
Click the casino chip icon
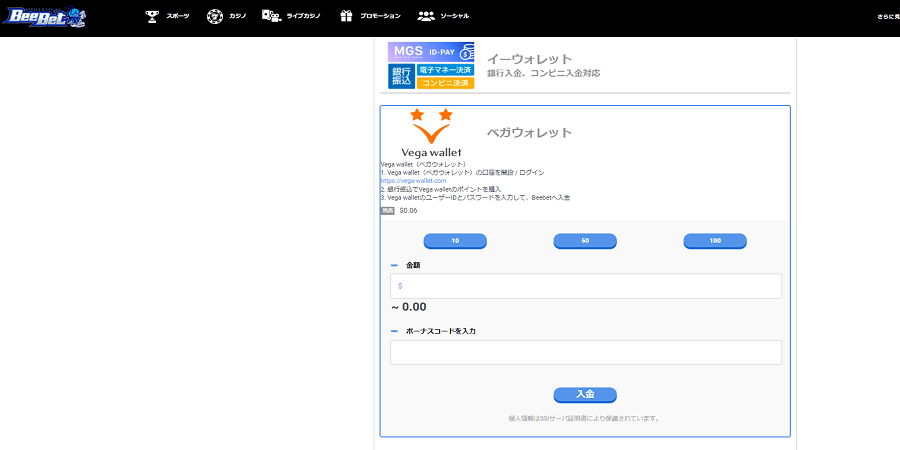(215, 17)
